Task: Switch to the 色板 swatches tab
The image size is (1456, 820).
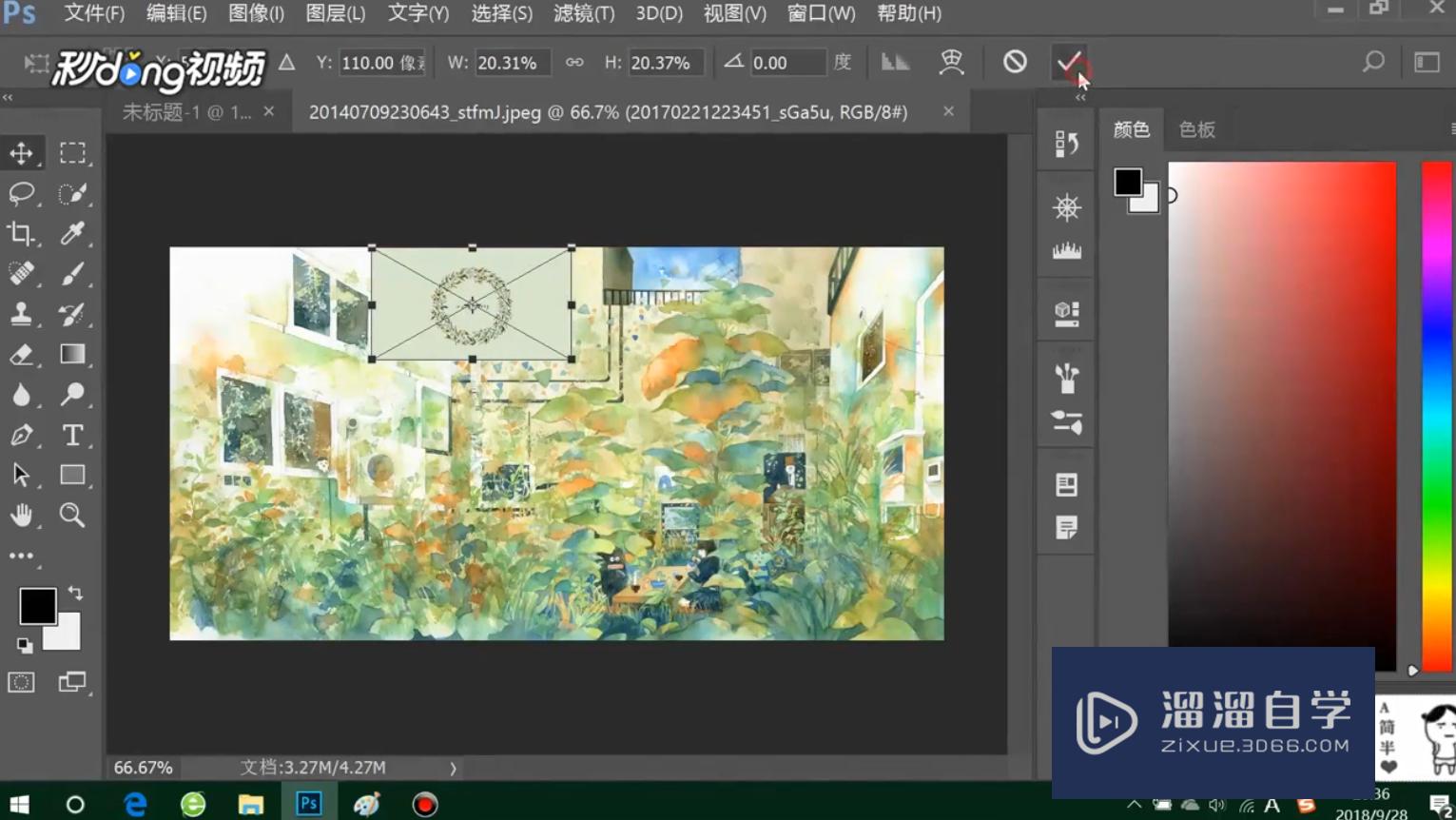Action: tap(1196, 129)
